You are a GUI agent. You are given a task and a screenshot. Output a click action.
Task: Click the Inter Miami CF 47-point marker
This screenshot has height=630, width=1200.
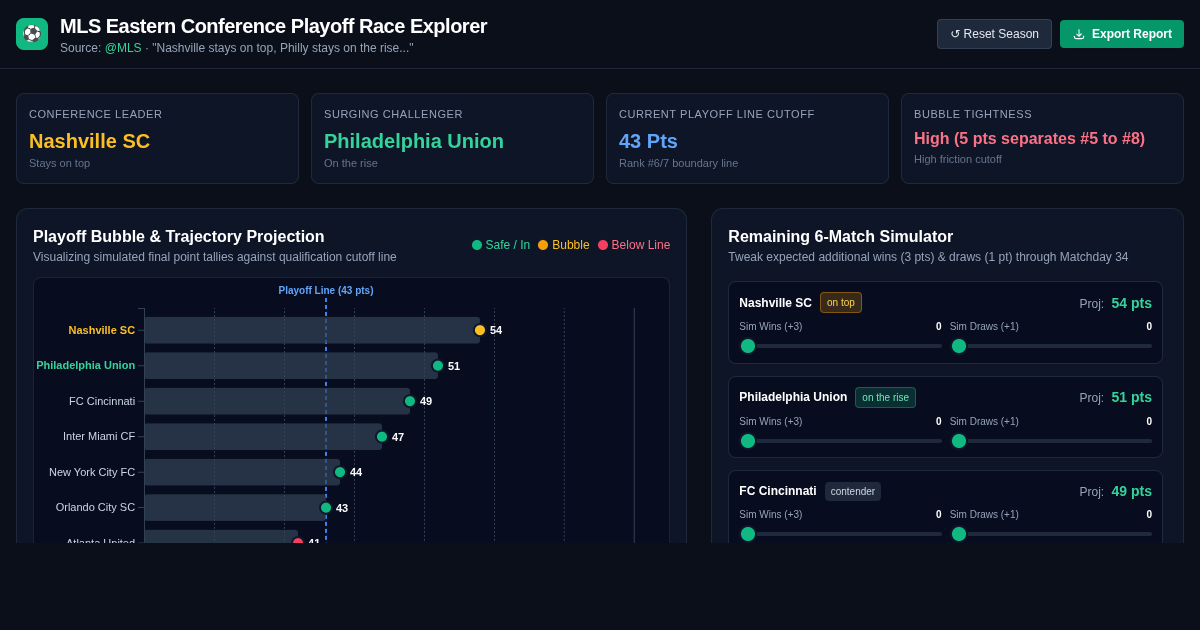[x=382, y=437]
